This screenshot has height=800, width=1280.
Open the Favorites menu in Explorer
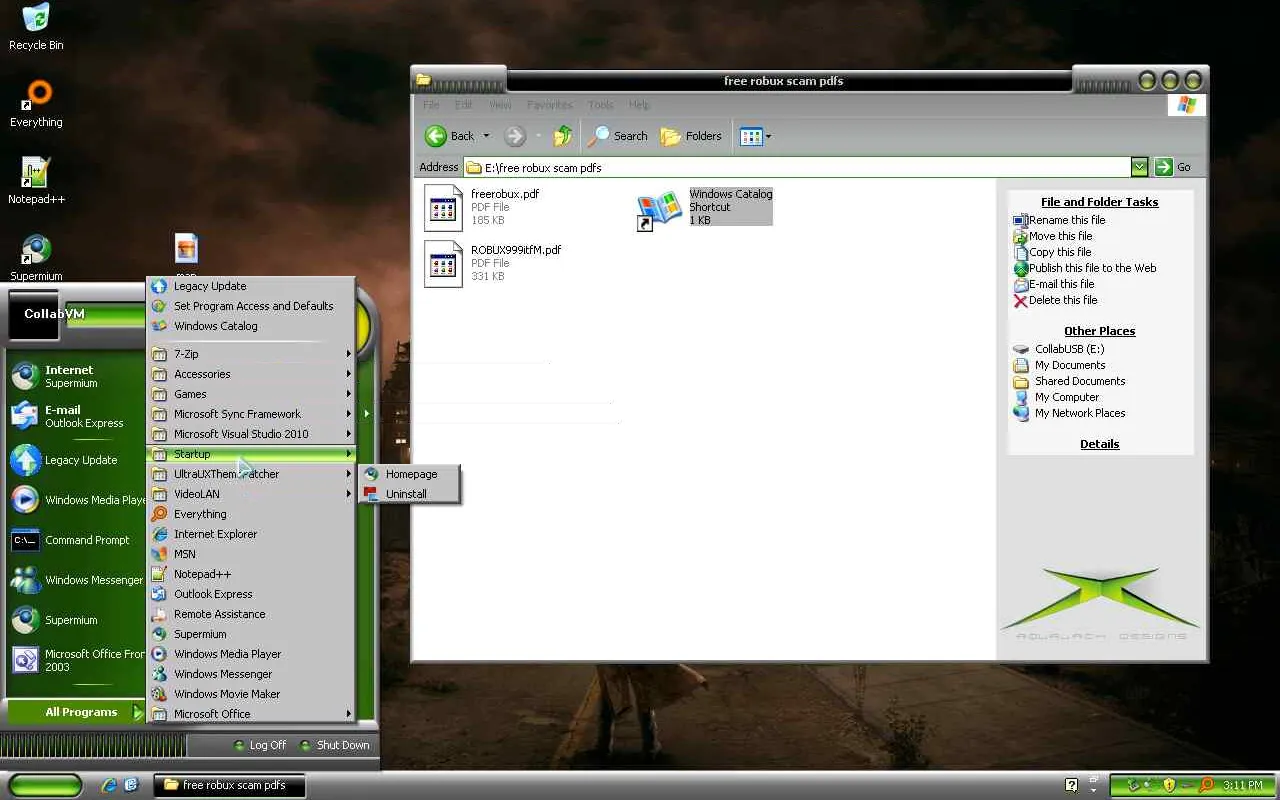tap(550, 105)
